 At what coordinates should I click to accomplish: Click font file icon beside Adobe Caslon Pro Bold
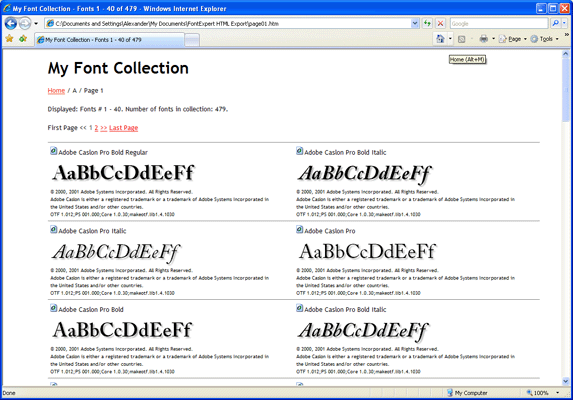54,308
